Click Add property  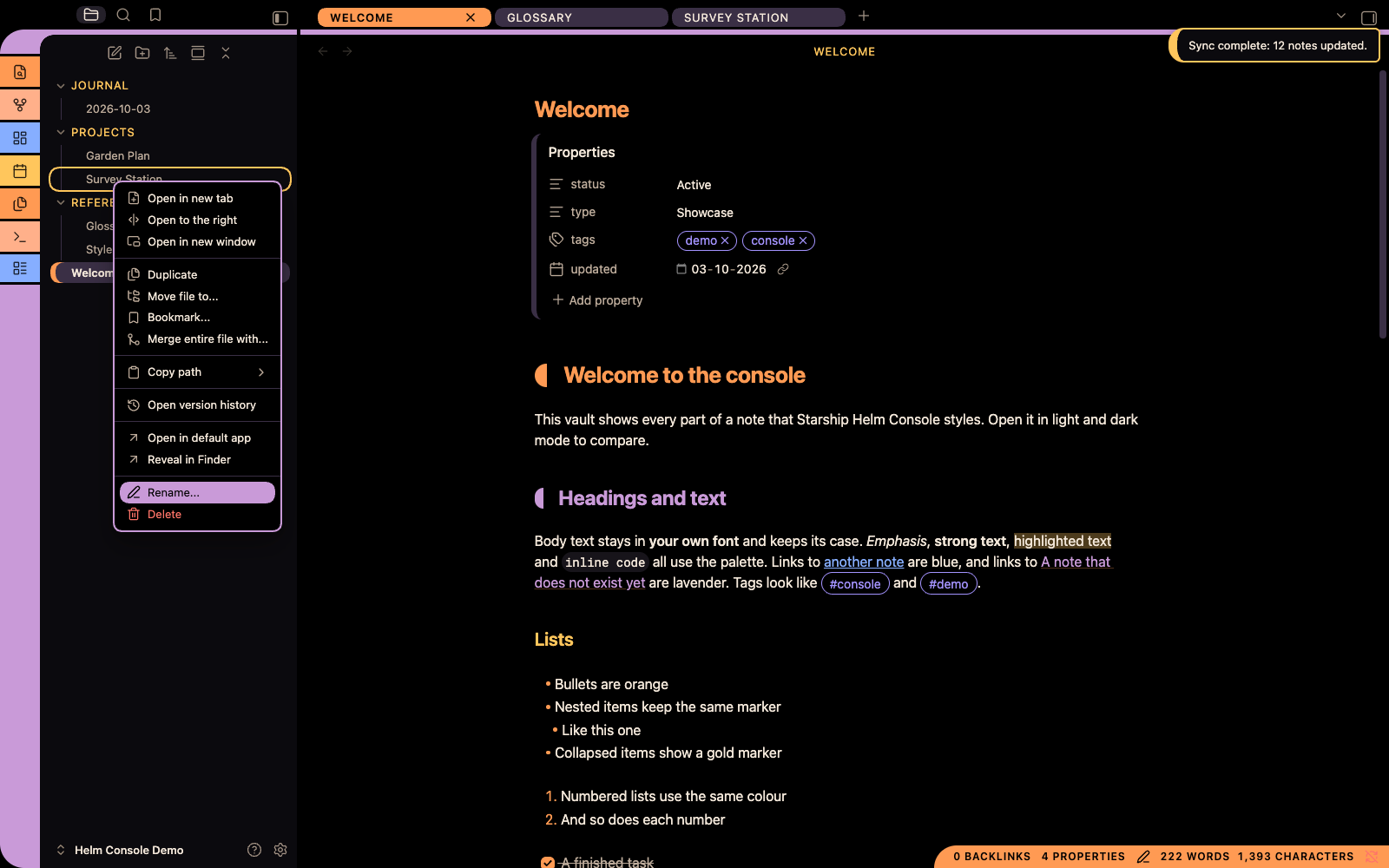click(597, 300)
